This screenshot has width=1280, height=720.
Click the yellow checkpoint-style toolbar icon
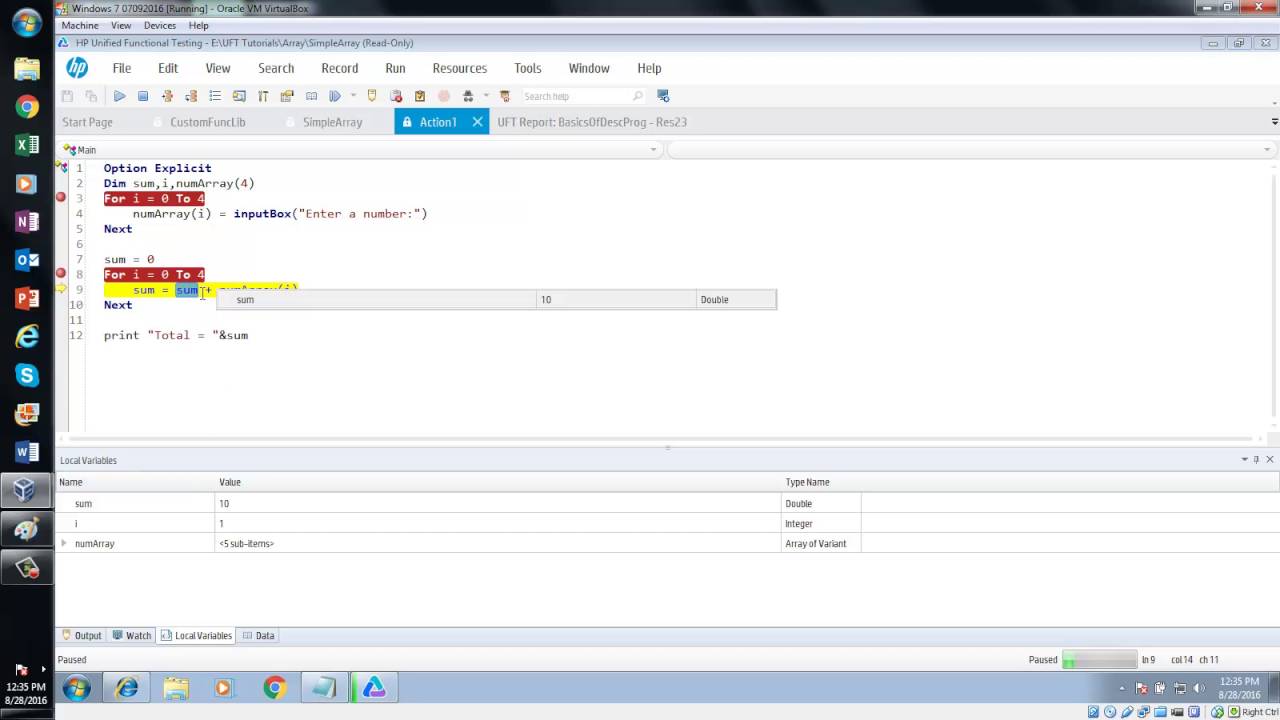pos(372,96)
